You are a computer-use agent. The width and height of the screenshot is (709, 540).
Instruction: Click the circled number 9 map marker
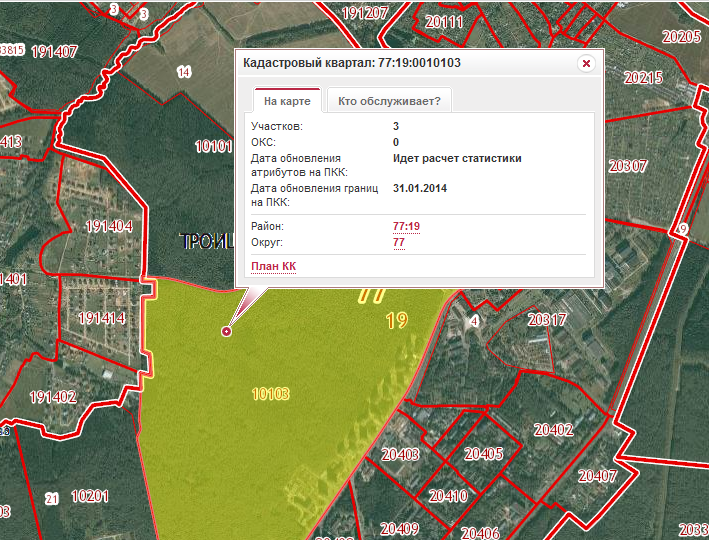click(x=683, y=229)
